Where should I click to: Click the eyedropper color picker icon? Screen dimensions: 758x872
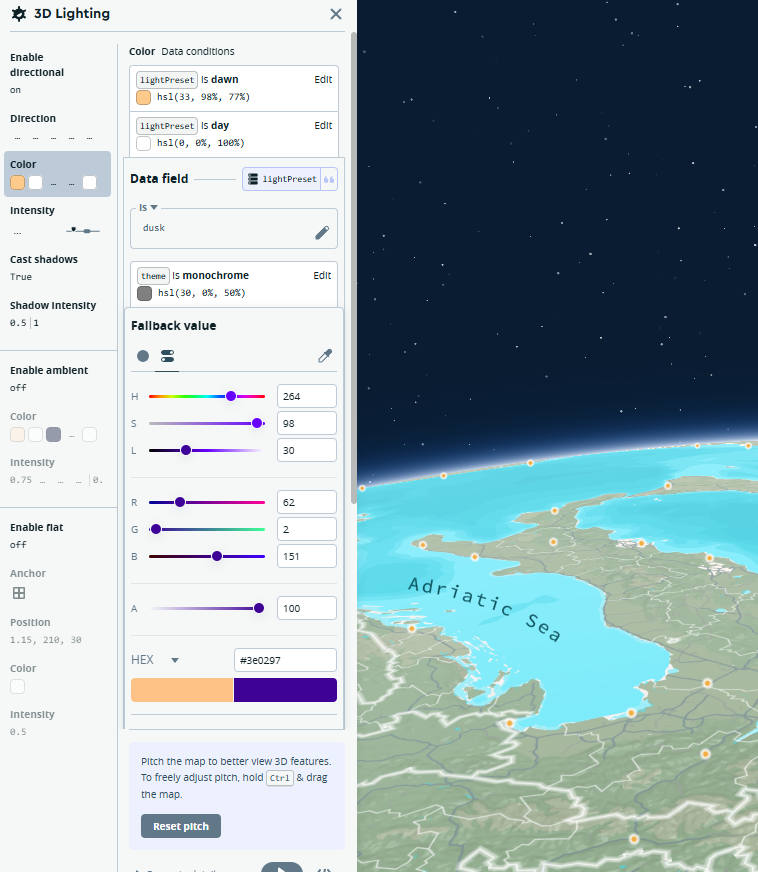[324, 356]
